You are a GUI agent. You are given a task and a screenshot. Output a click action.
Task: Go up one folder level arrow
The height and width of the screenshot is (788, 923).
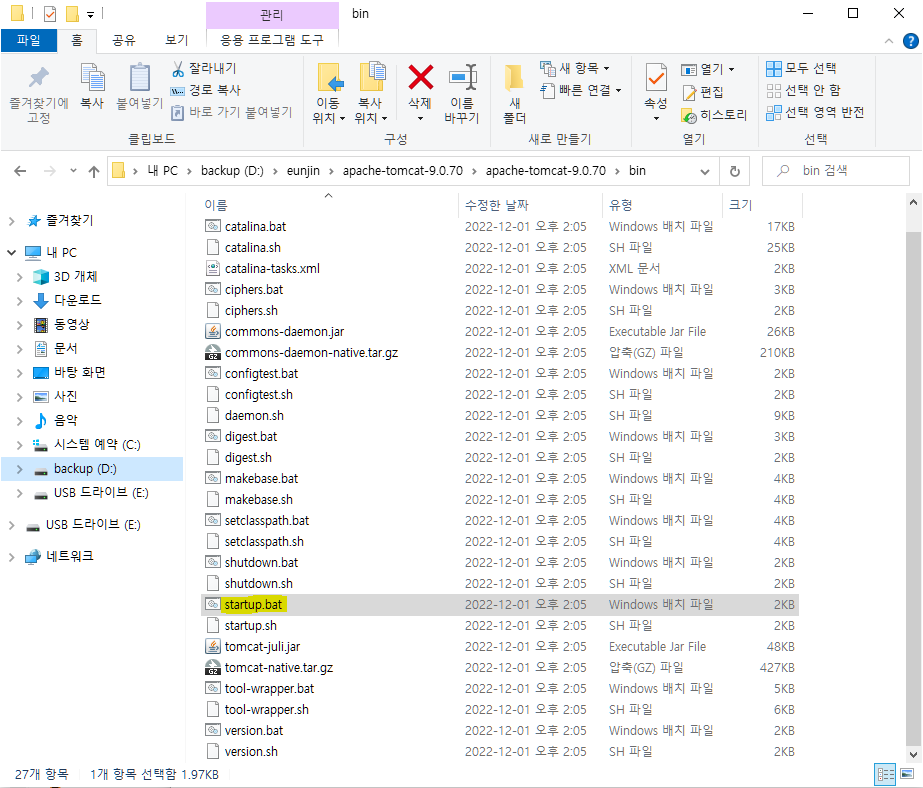tap(94, 171)
